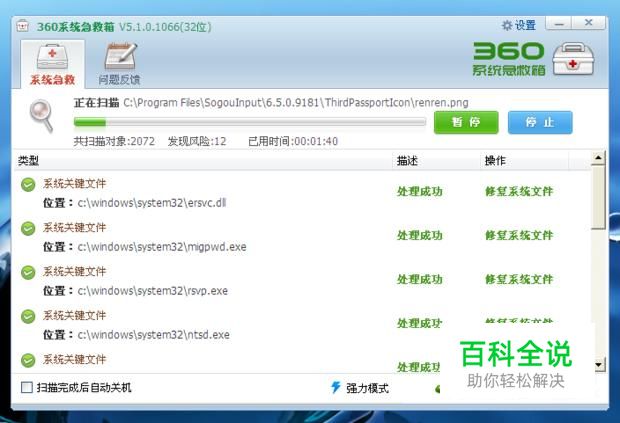Select the path c:\windows\system32\rsvp.exe
Screen dimensions: 620x423
click(153, 291)
